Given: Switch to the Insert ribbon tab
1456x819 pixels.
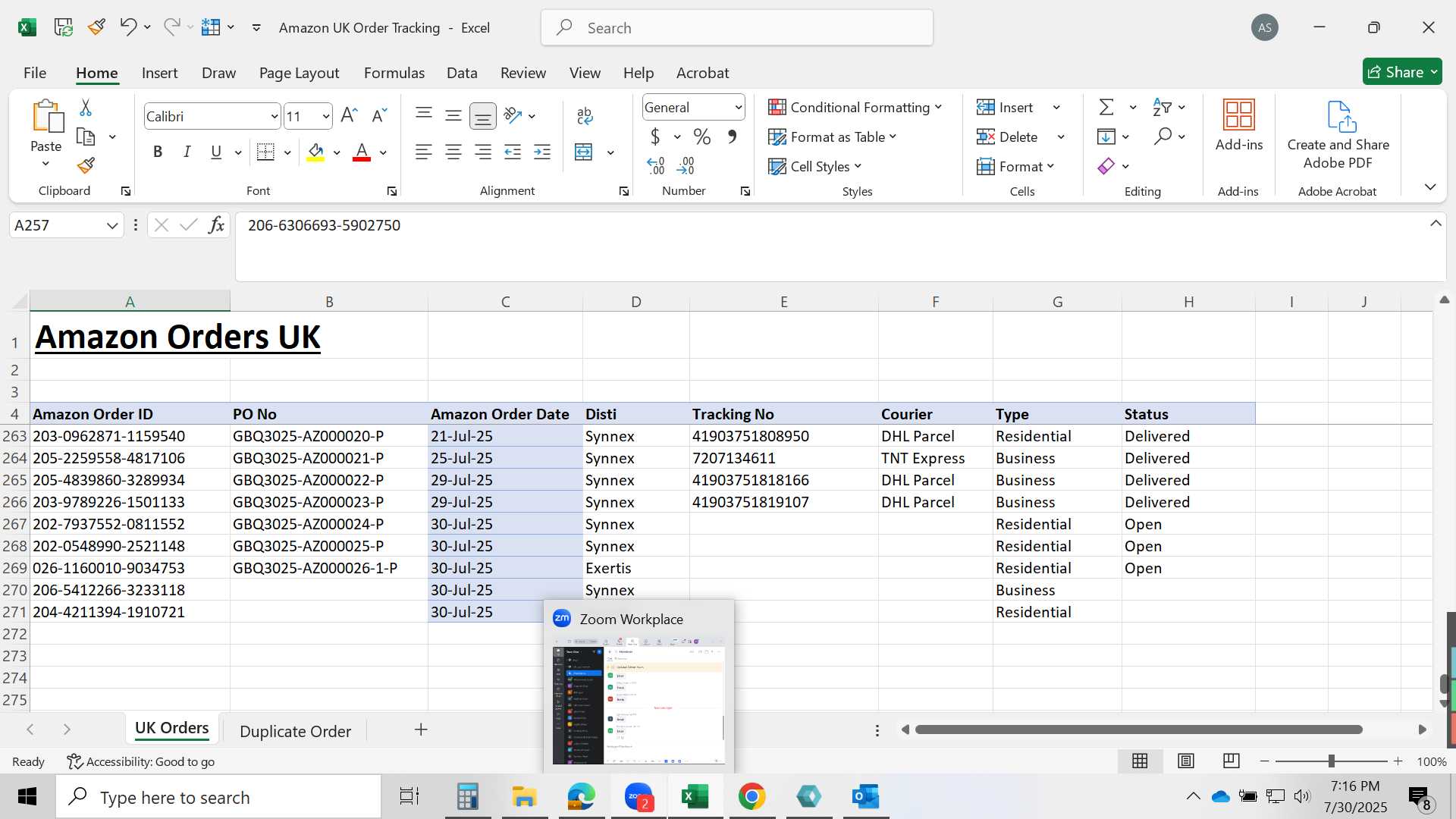Looking at the screenshot, I should pyautogui.click(x=159, y=73).
